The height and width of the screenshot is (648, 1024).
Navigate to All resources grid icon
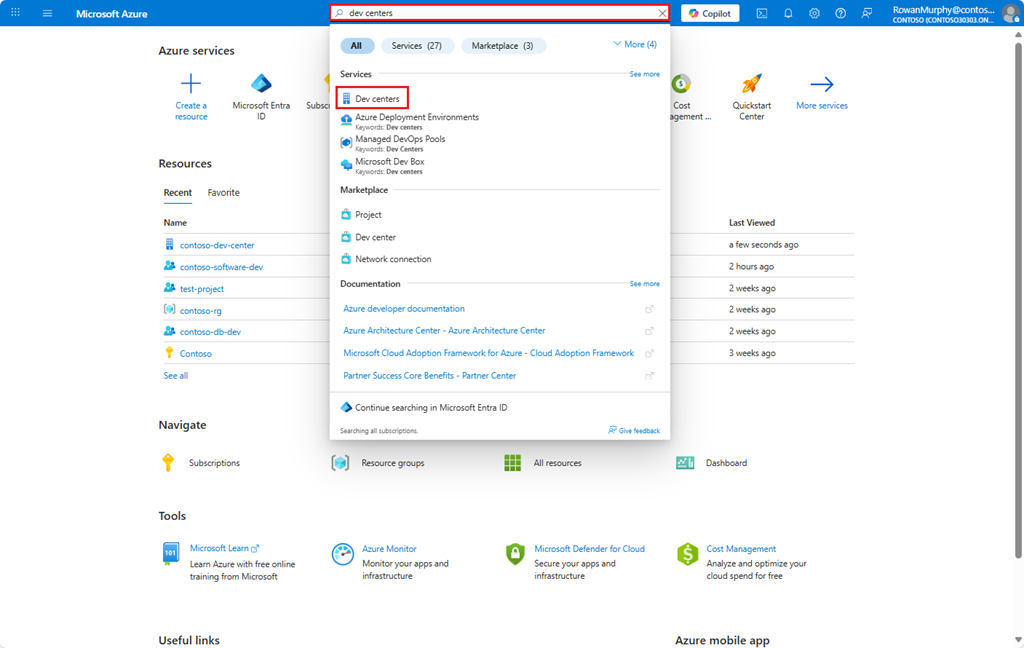pyautogui.click(x=513, y=462)
